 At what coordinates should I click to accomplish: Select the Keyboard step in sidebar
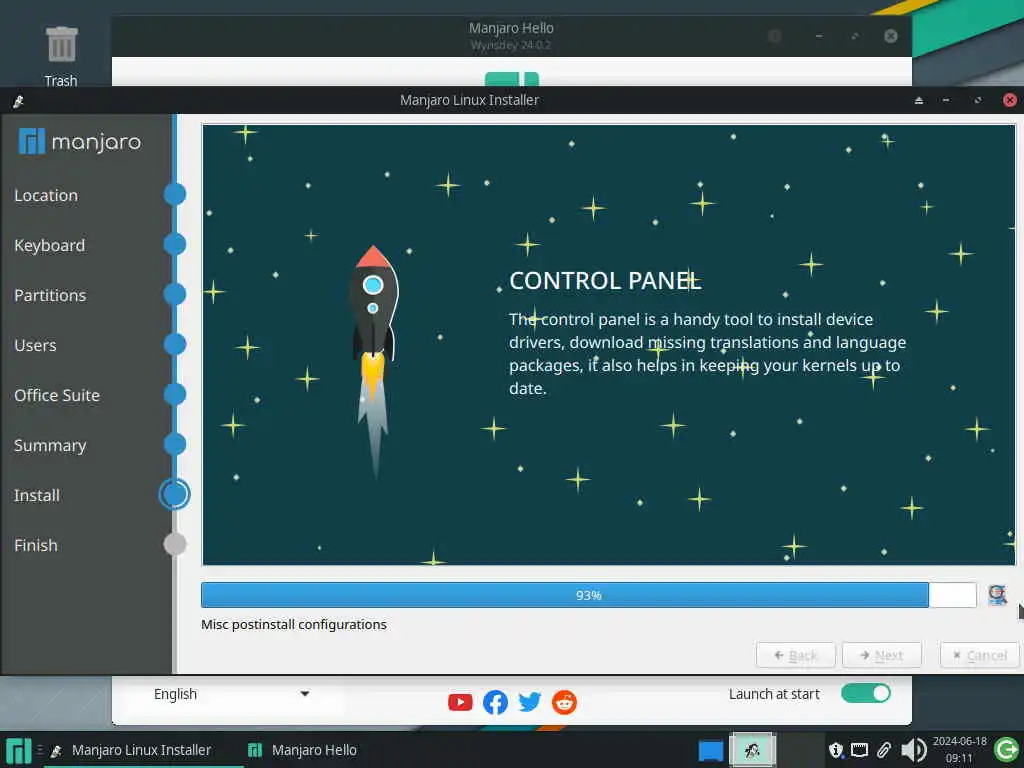[50, 246]
